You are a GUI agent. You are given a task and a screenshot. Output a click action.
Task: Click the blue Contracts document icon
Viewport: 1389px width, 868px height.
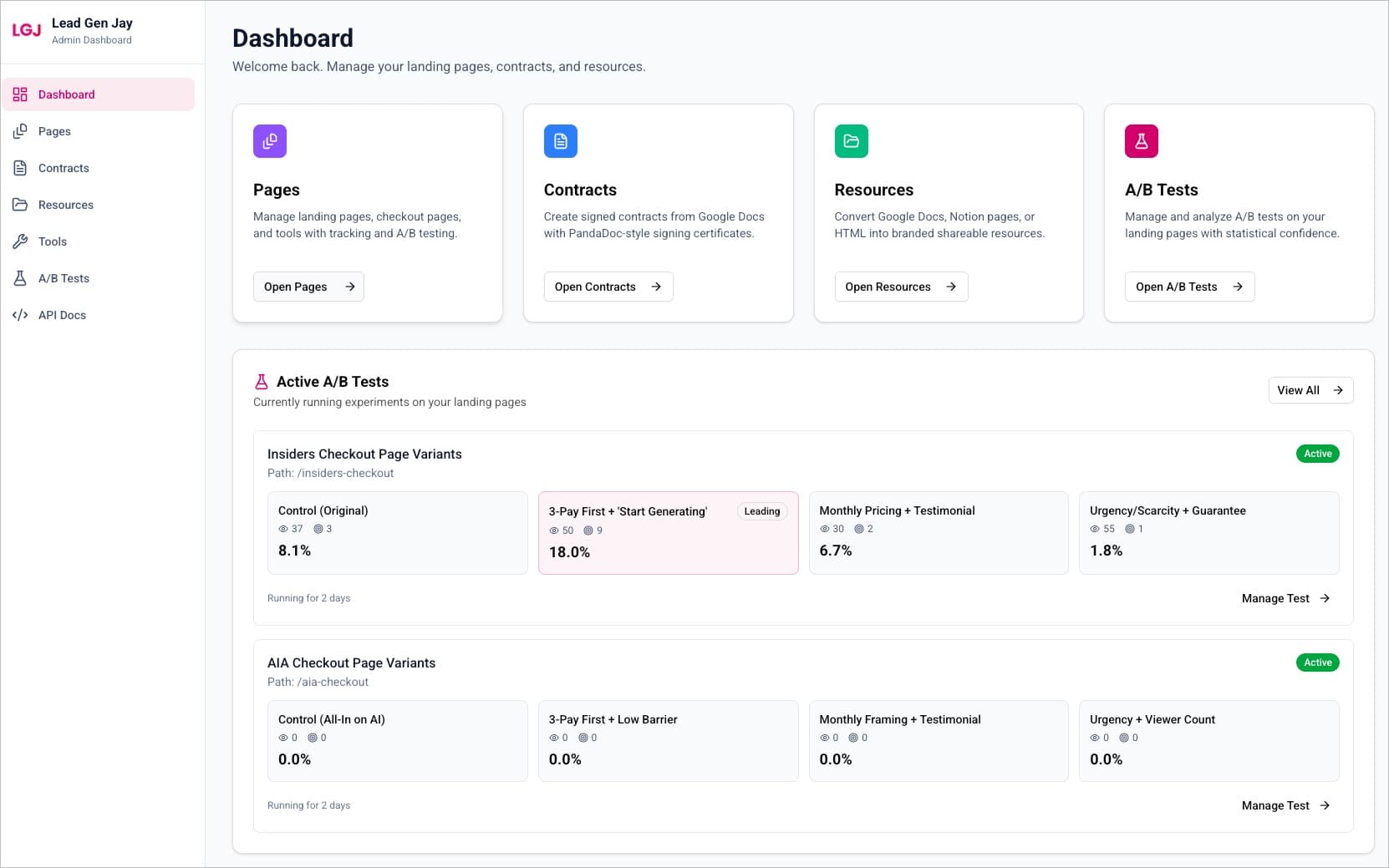click(x=560, y=141)
